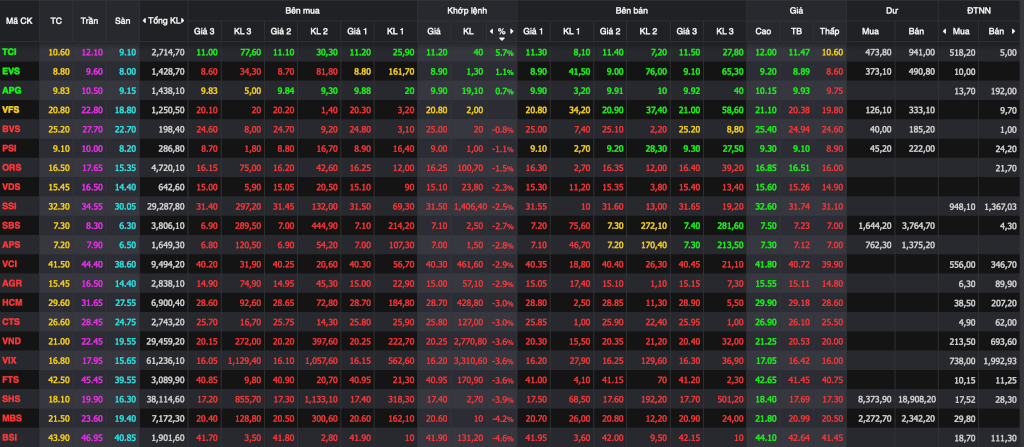Open the BSI ticker symbol
This screenshot has height=447, width=1024.
click(10, 437)
